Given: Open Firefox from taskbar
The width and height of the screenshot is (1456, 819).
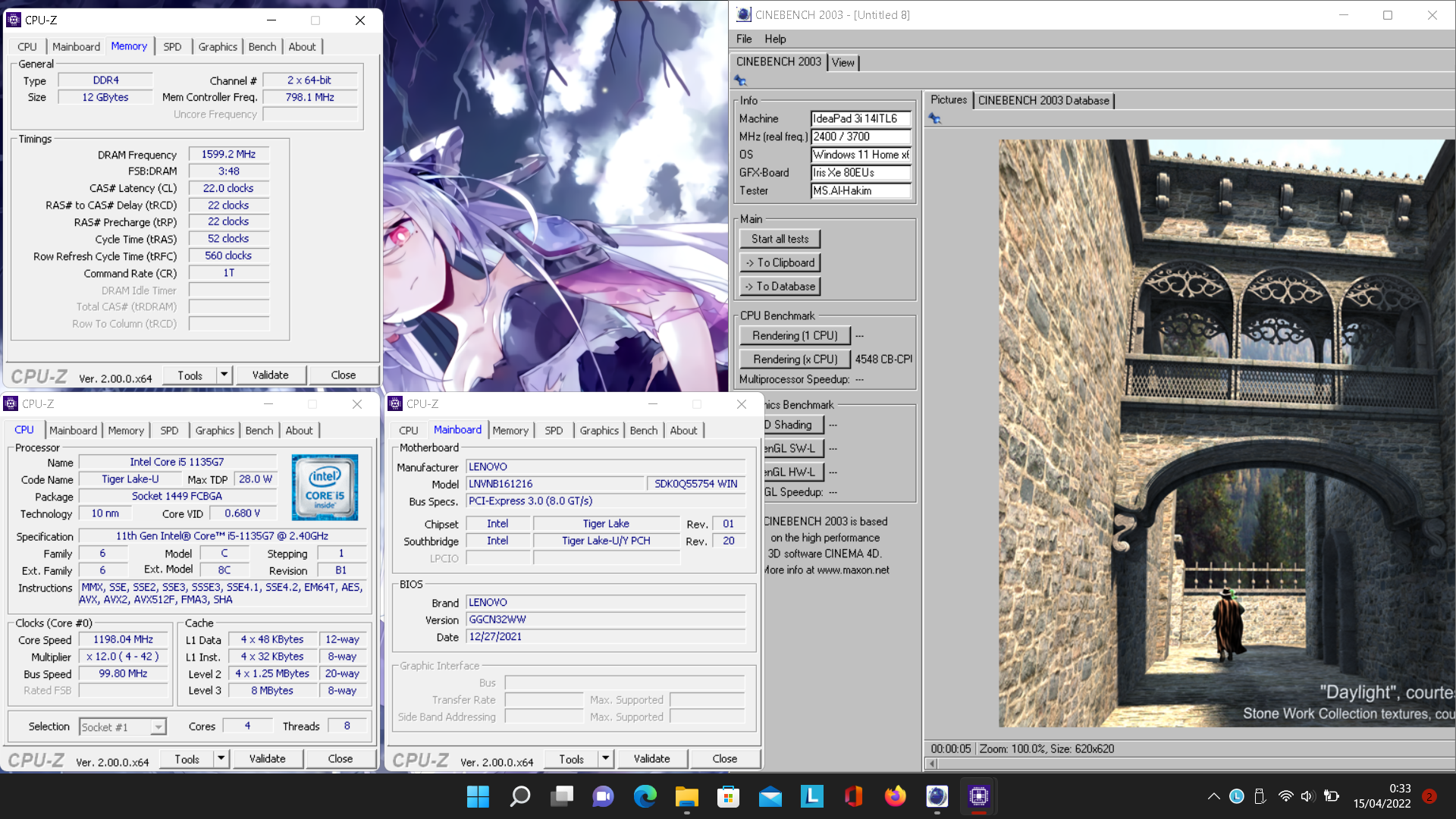Looking at the screenshot, I should [x=896, y=796].
